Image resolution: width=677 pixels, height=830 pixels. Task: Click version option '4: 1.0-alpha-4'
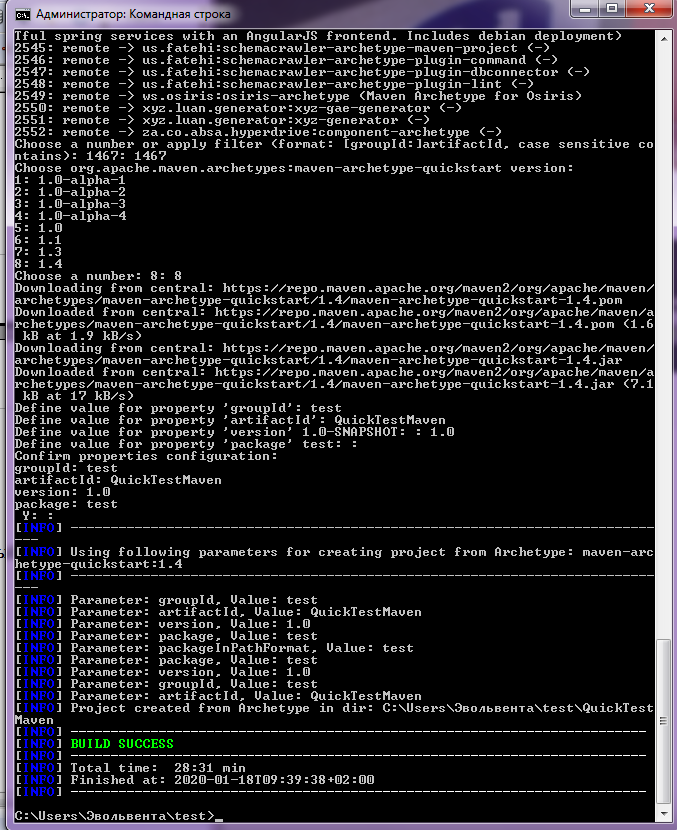pos(70,216)
